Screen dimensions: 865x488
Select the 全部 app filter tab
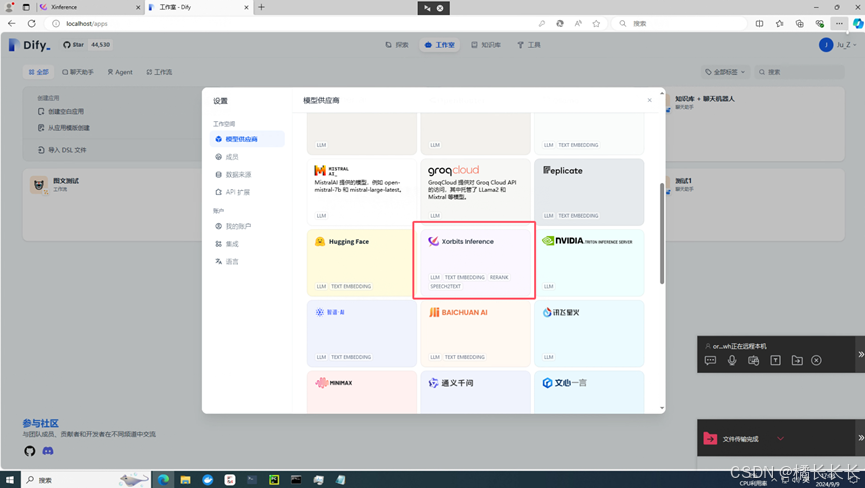[x=39, y=72]
